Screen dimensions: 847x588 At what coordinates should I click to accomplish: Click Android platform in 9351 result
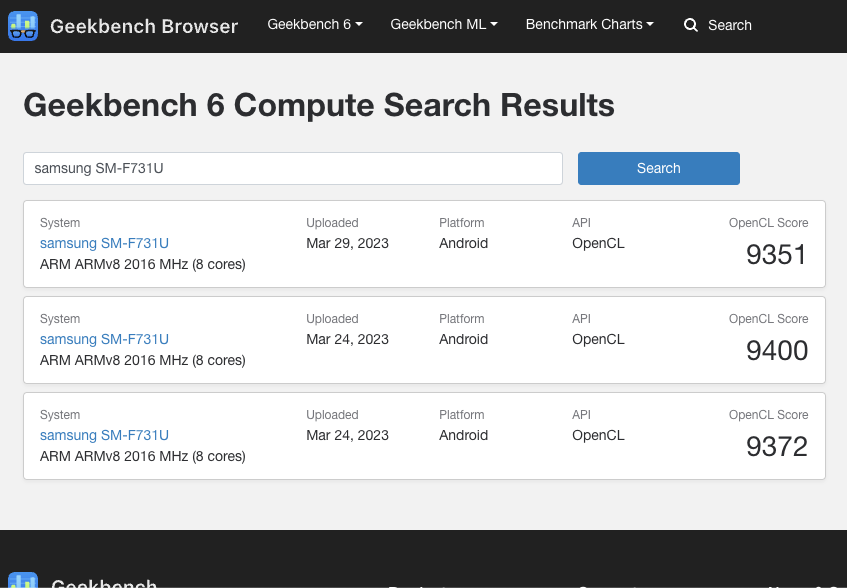pos(463,244)
